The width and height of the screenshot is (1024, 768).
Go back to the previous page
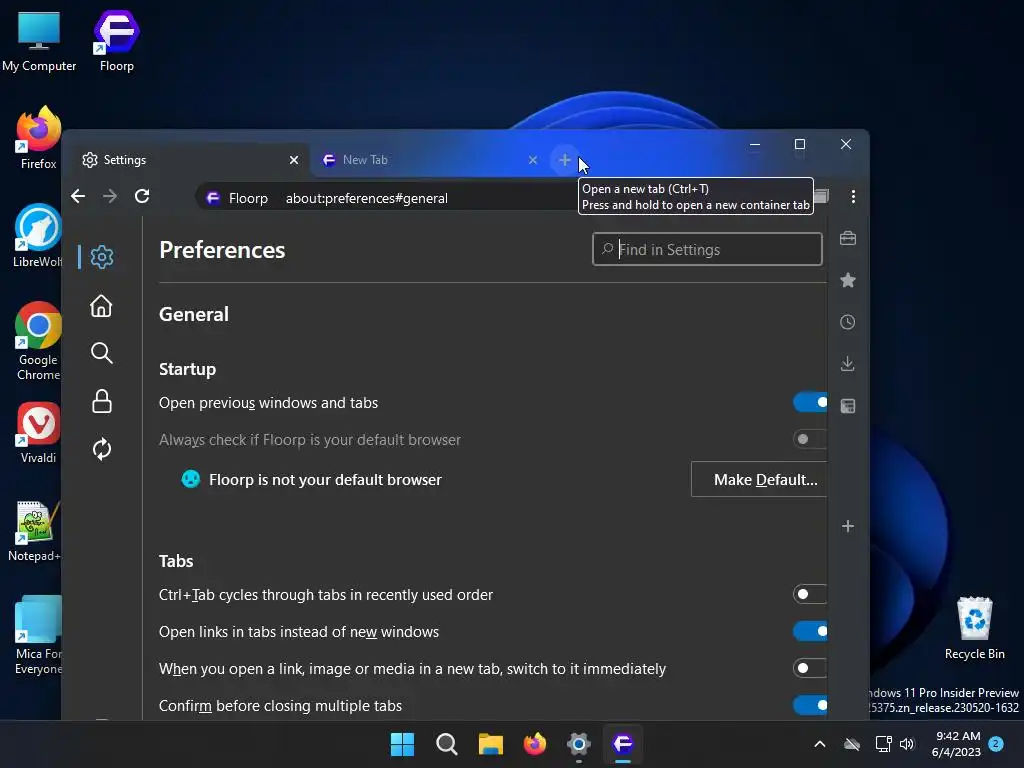click(x=78, y=196)
